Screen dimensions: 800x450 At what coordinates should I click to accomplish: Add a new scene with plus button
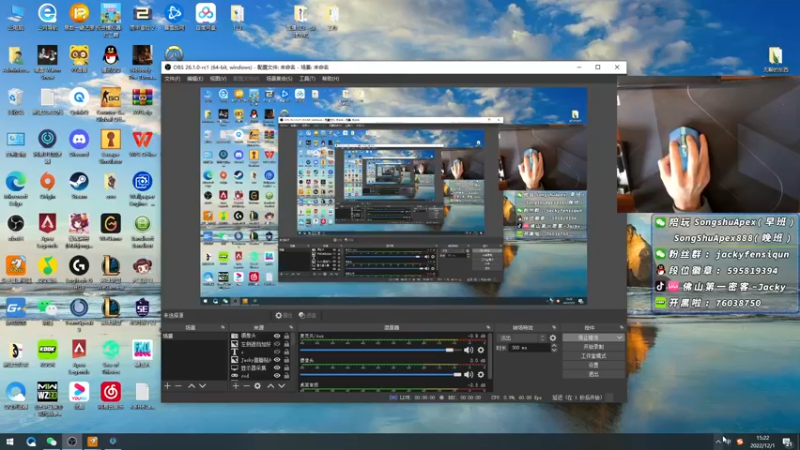[x=167, y=385]
